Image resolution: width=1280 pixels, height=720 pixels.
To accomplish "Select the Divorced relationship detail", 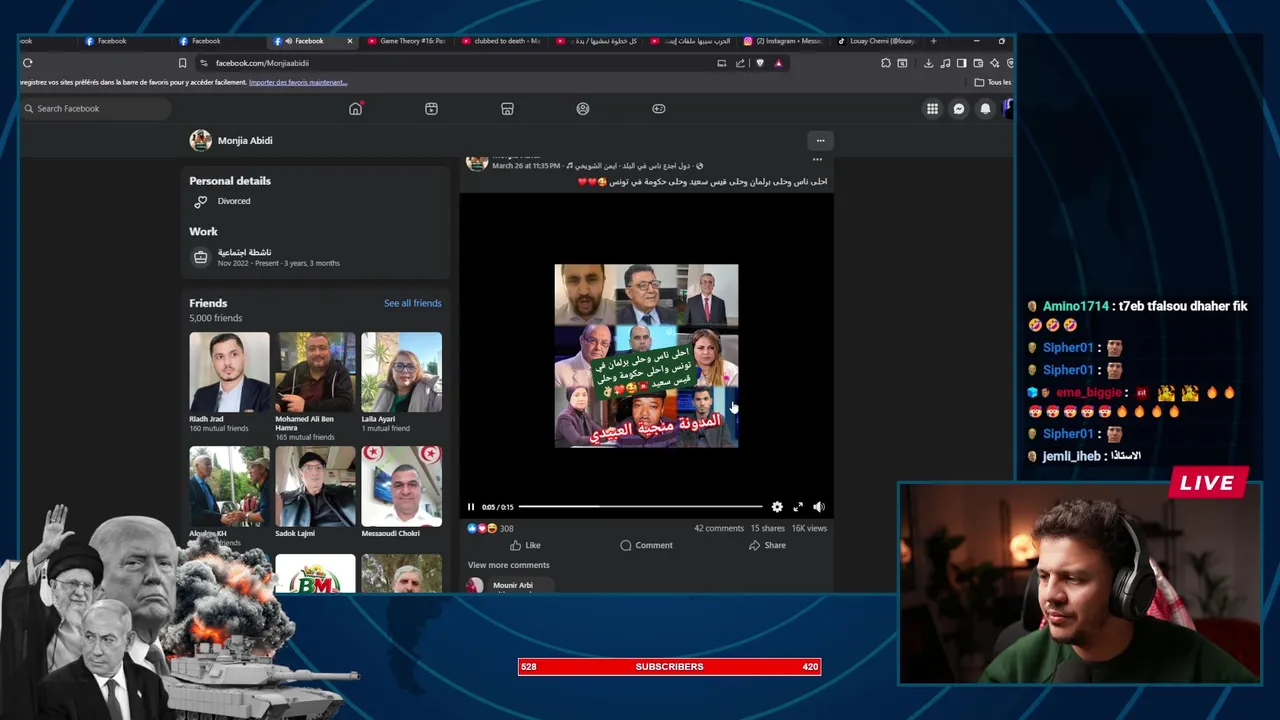I will point(234,201).
